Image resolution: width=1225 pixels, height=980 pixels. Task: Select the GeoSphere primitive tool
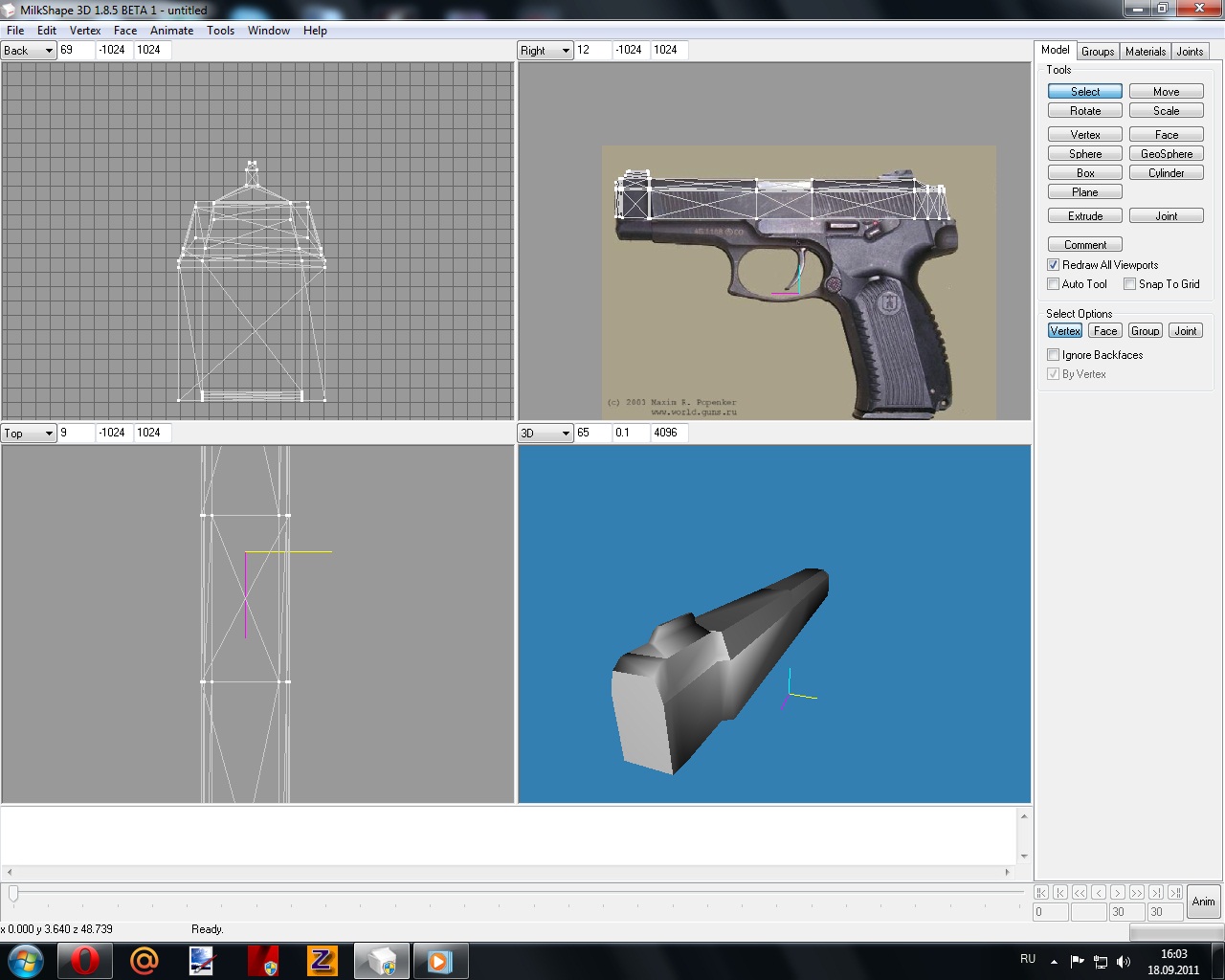coord(1166,154)
